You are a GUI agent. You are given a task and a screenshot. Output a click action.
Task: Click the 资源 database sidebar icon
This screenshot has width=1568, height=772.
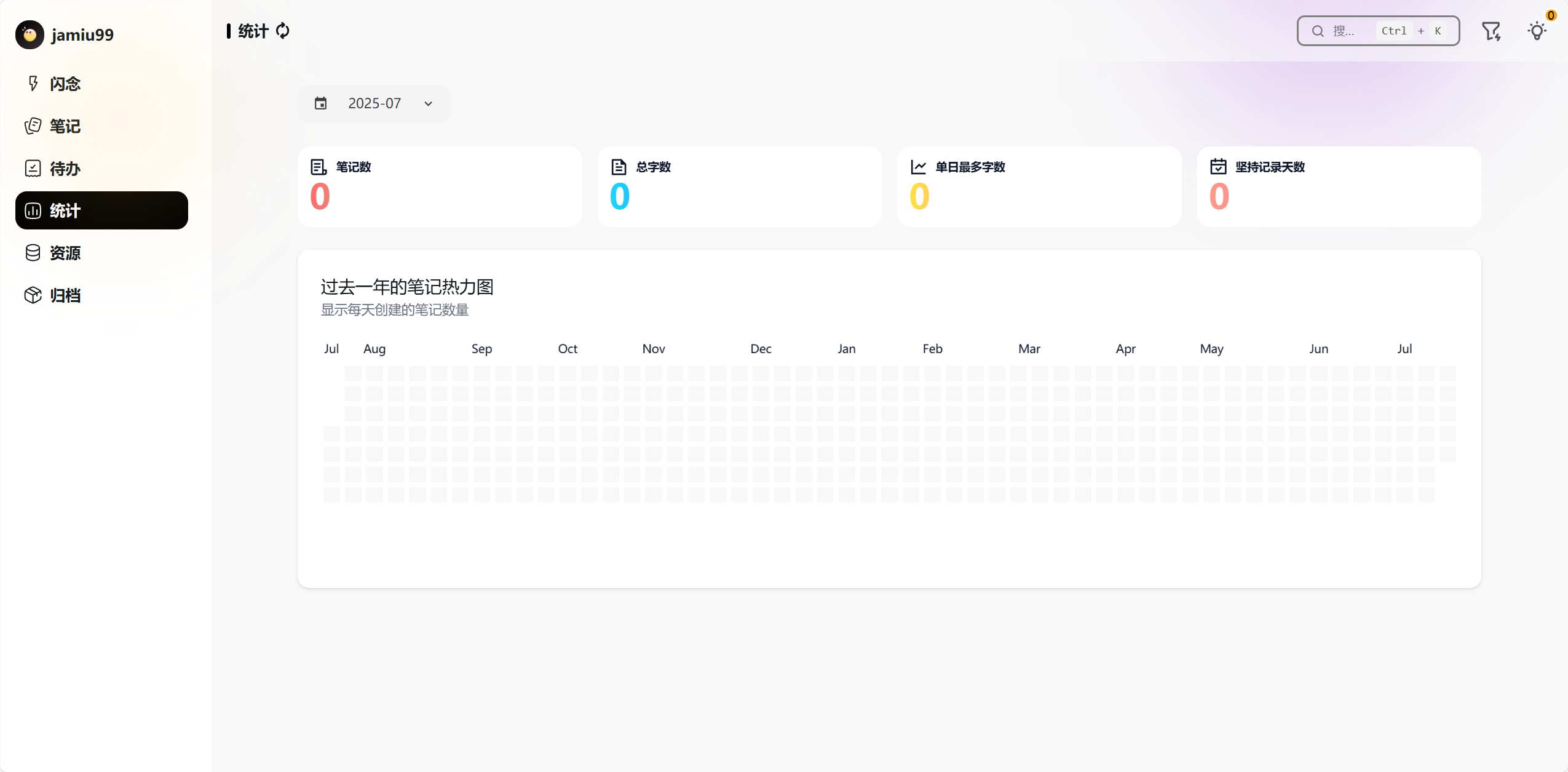pos(33,253)
